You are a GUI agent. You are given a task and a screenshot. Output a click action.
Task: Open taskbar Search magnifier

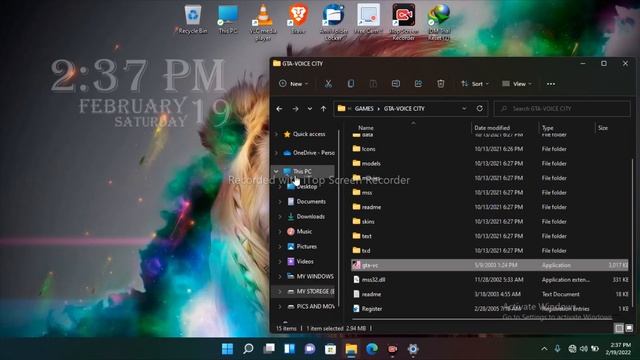click(248, 349)
